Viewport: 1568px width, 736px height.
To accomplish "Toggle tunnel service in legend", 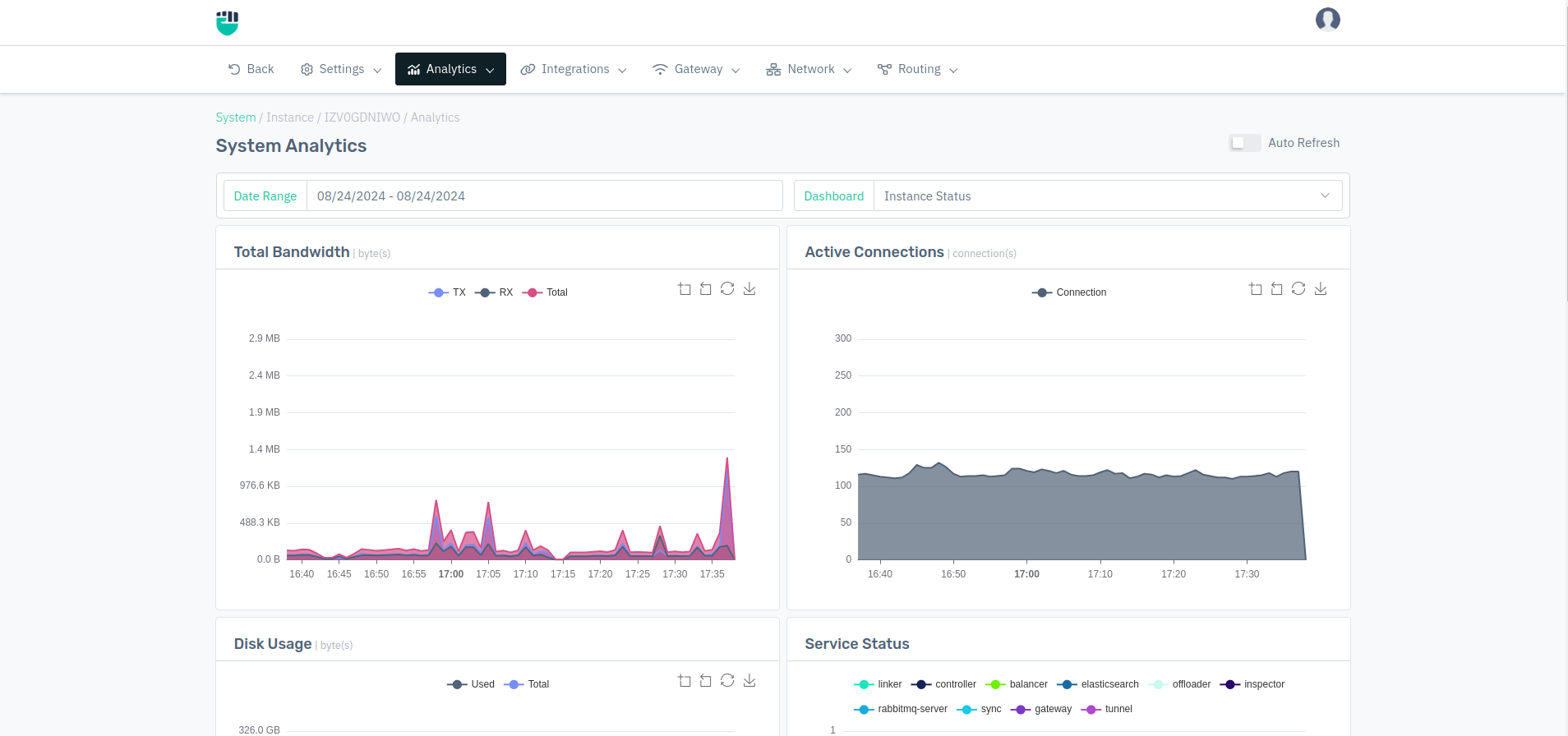I will tap(1107, 709).
